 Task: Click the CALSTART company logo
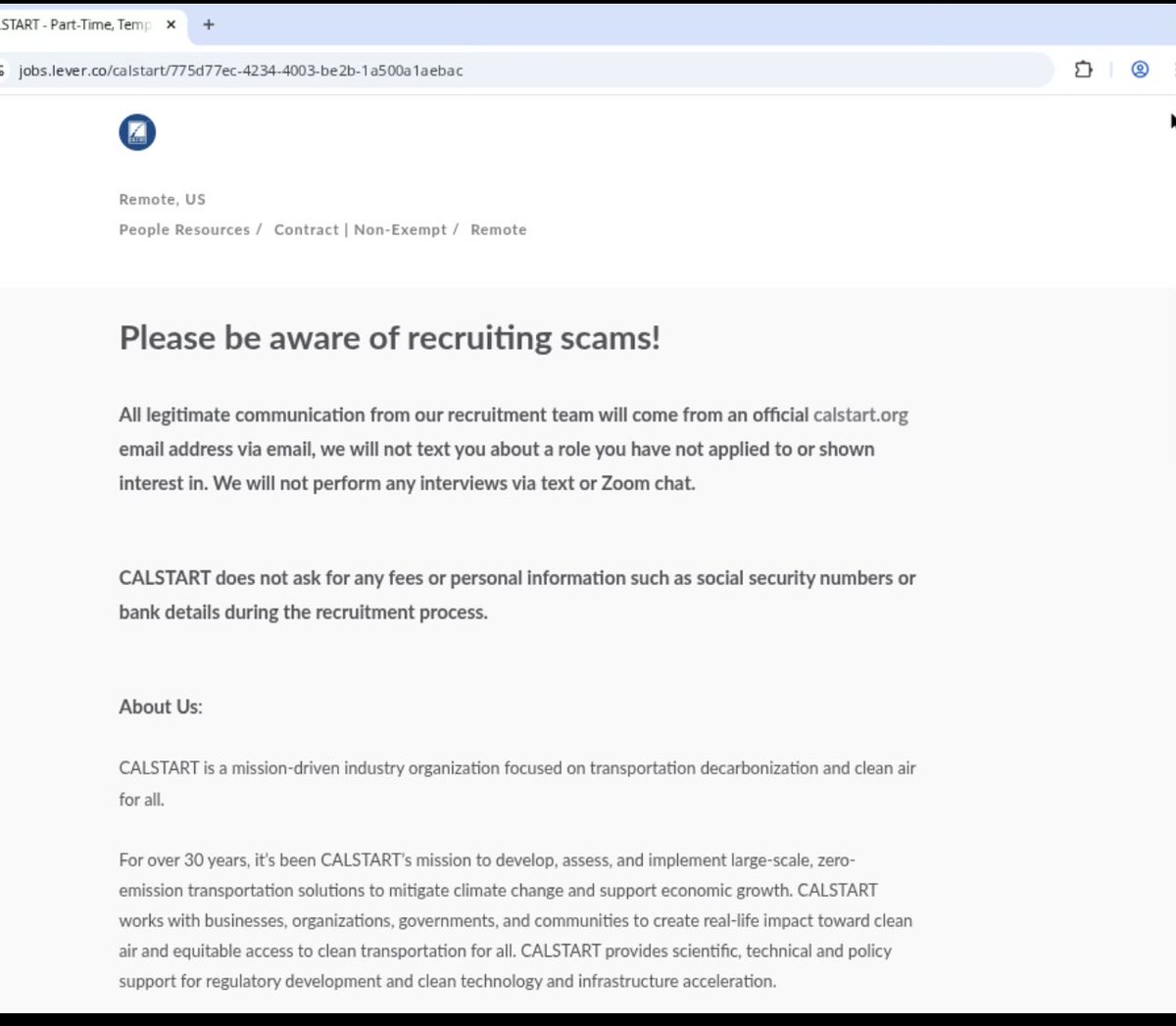(x=137, y=132)
